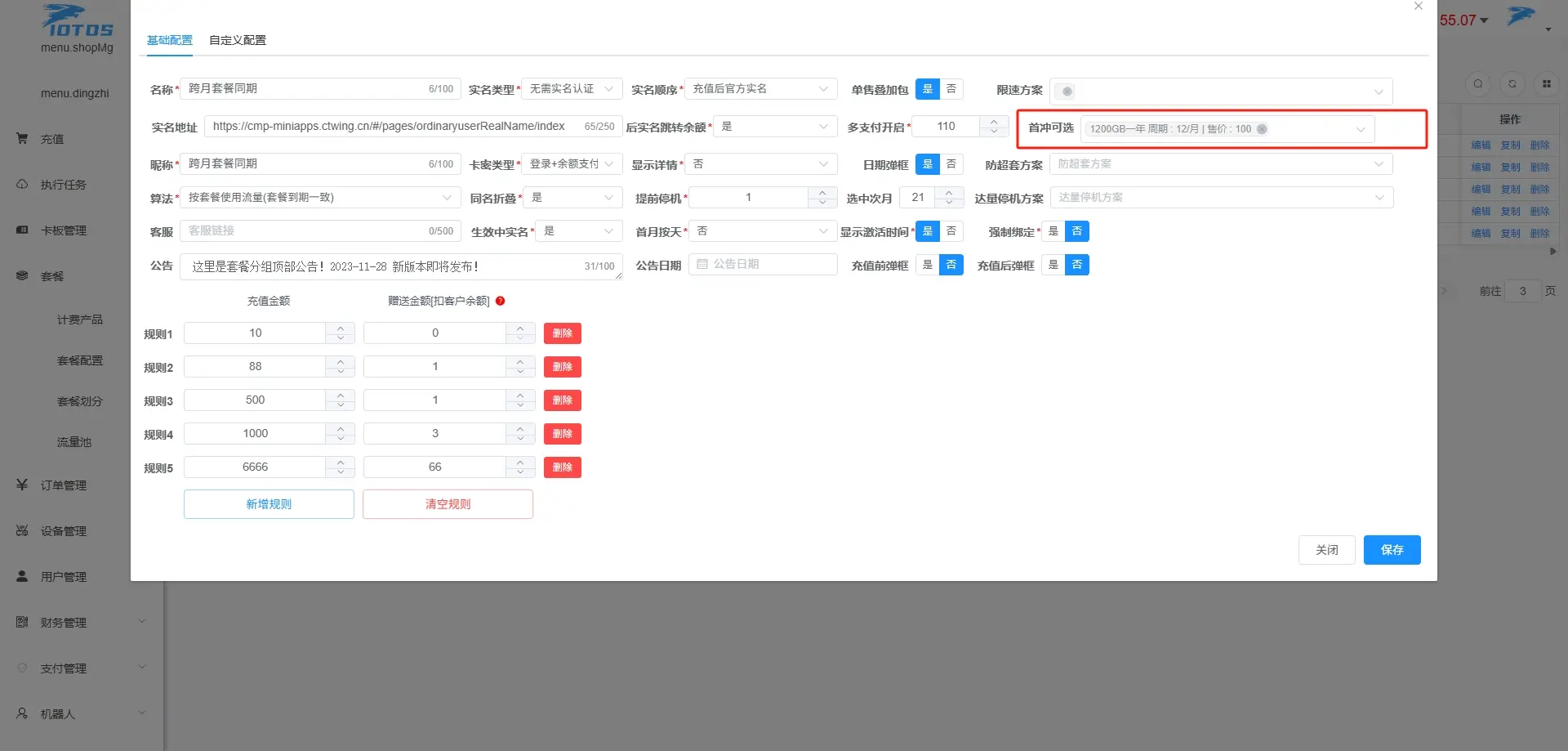Click the 卡板管理 card icon

pos(22,230)
